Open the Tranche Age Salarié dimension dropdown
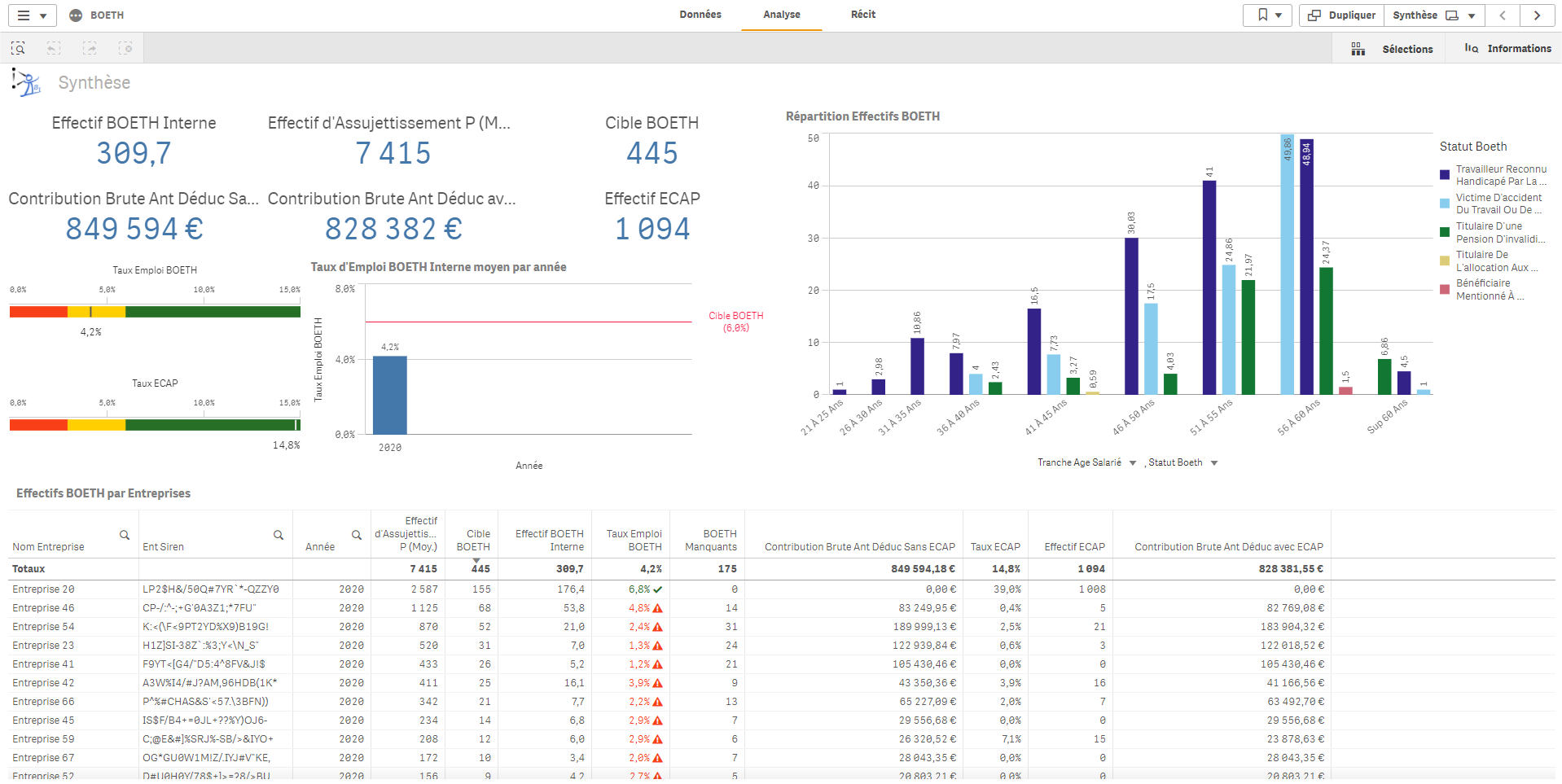Image resolution: width=1562 pixels, height=784 pixels. pyautogui.click(x=1133, y=463)
